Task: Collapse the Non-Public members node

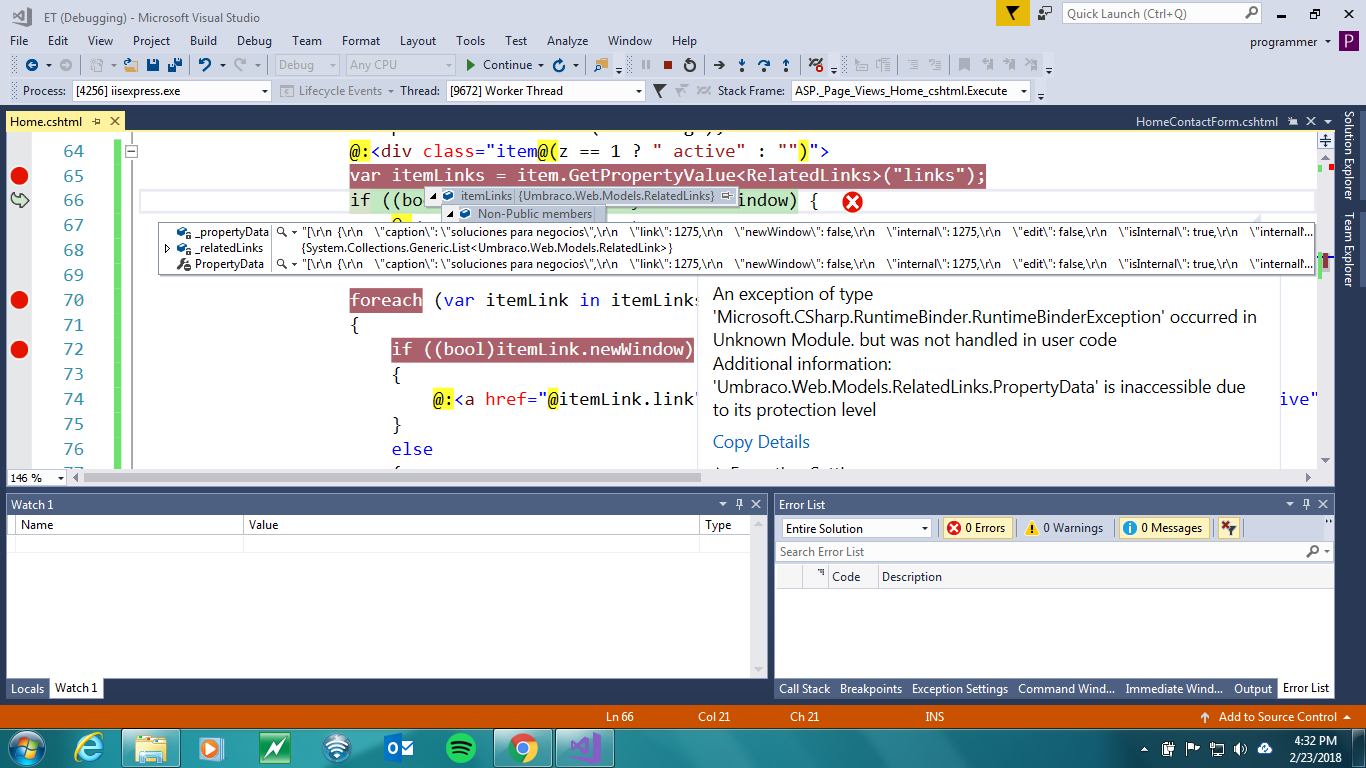Action: click(x=450, y=214)
